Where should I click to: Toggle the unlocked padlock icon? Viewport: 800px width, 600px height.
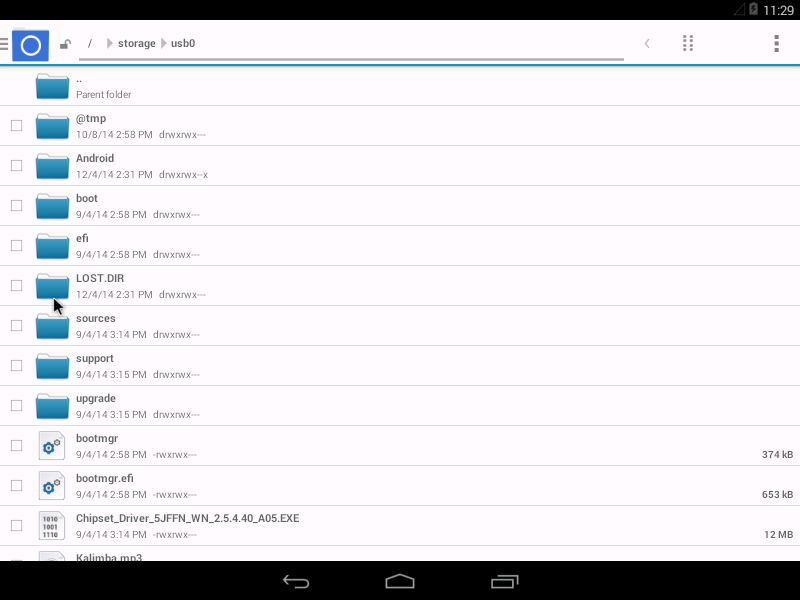click(65, 44)
